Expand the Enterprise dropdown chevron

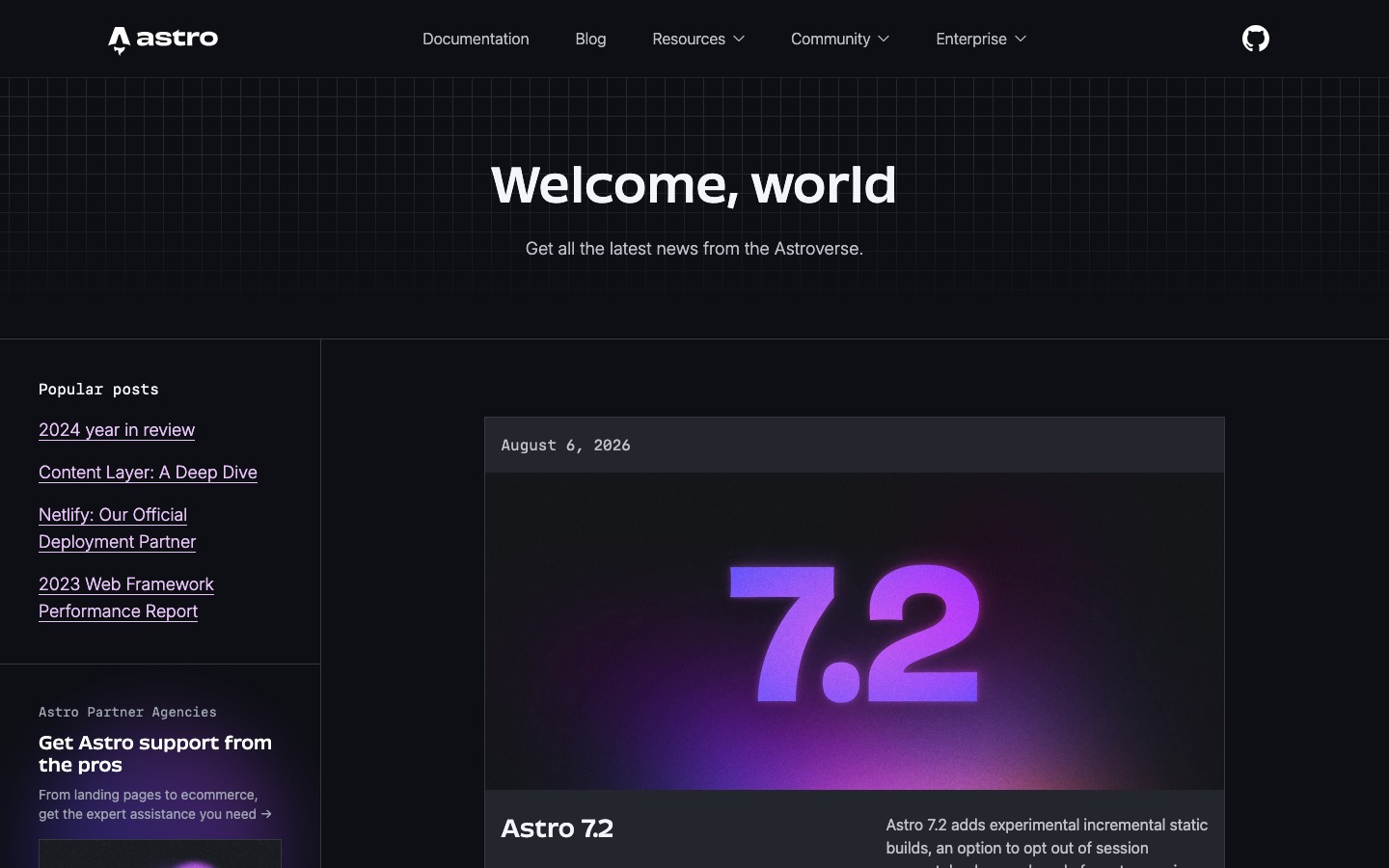(1021, 39)
